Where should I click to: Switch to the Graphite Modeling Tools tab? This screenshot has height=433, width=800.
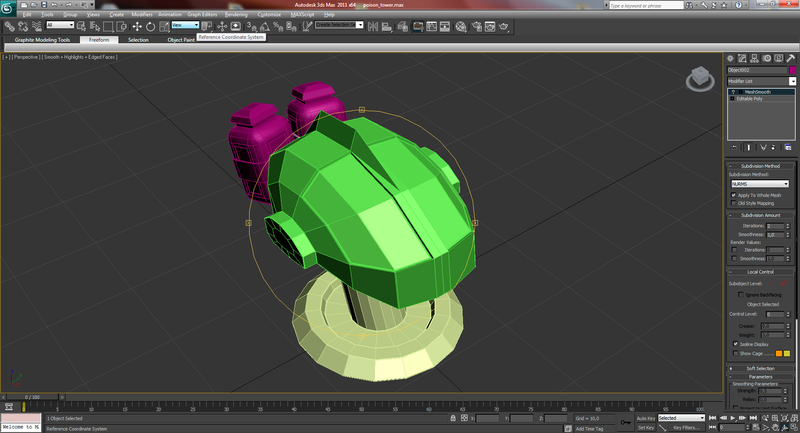(x=42, y=39)
